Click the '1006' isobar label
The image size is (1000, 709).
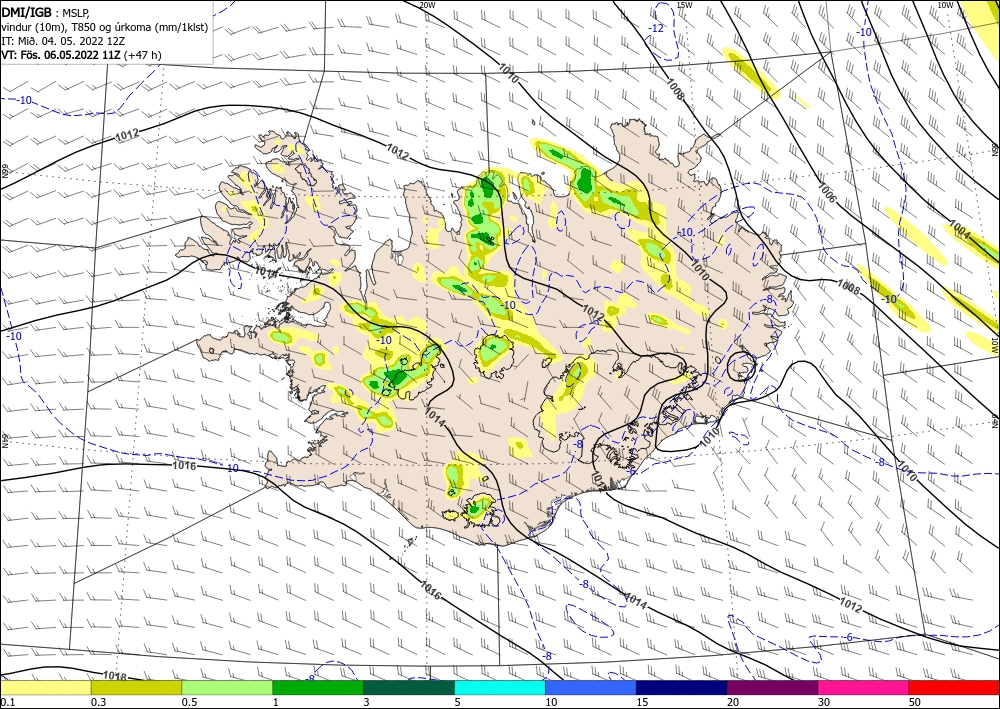(827, 193)
